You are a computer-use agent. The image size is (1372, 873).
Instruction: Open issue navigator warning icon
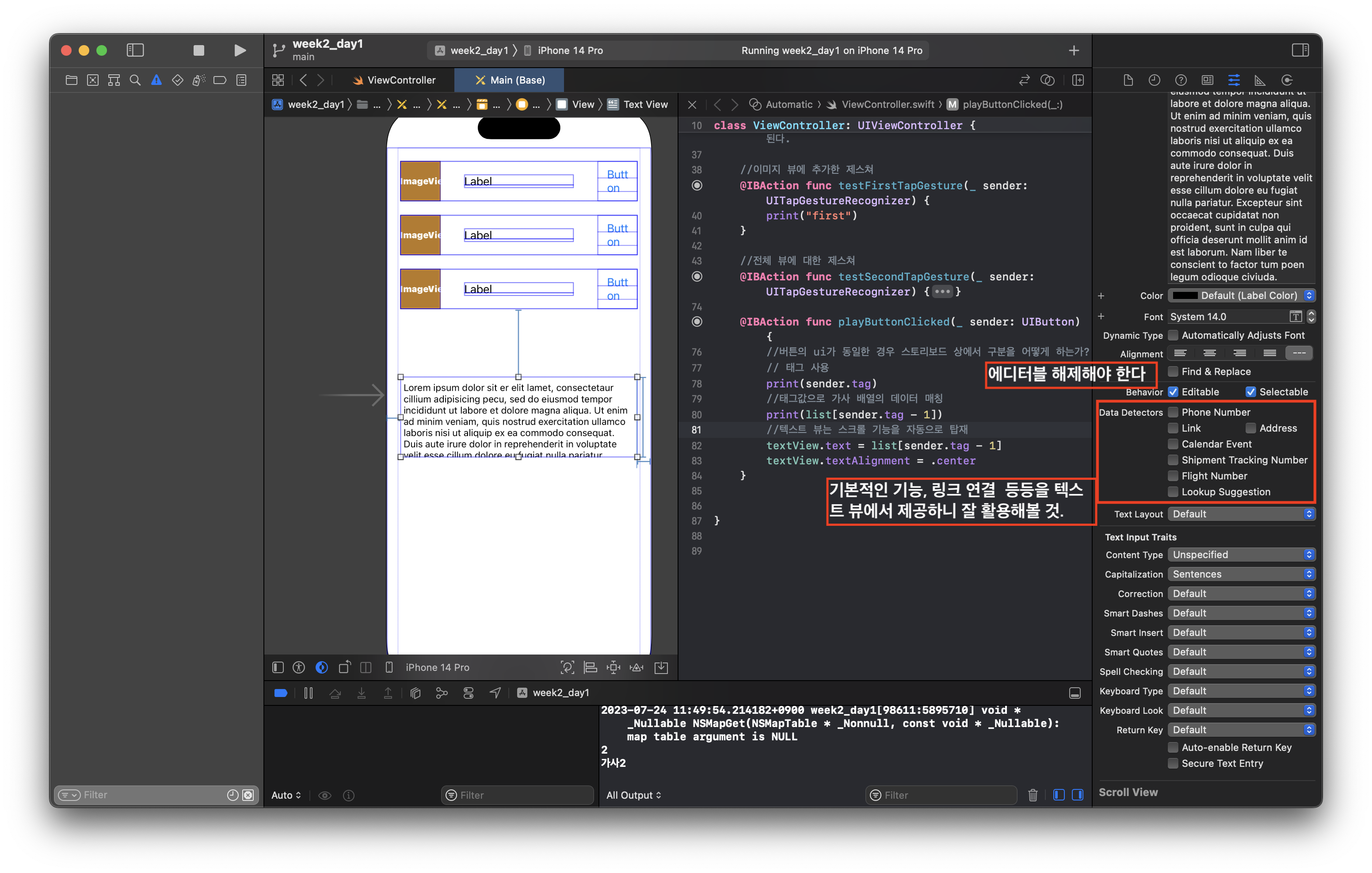(156, 80)
